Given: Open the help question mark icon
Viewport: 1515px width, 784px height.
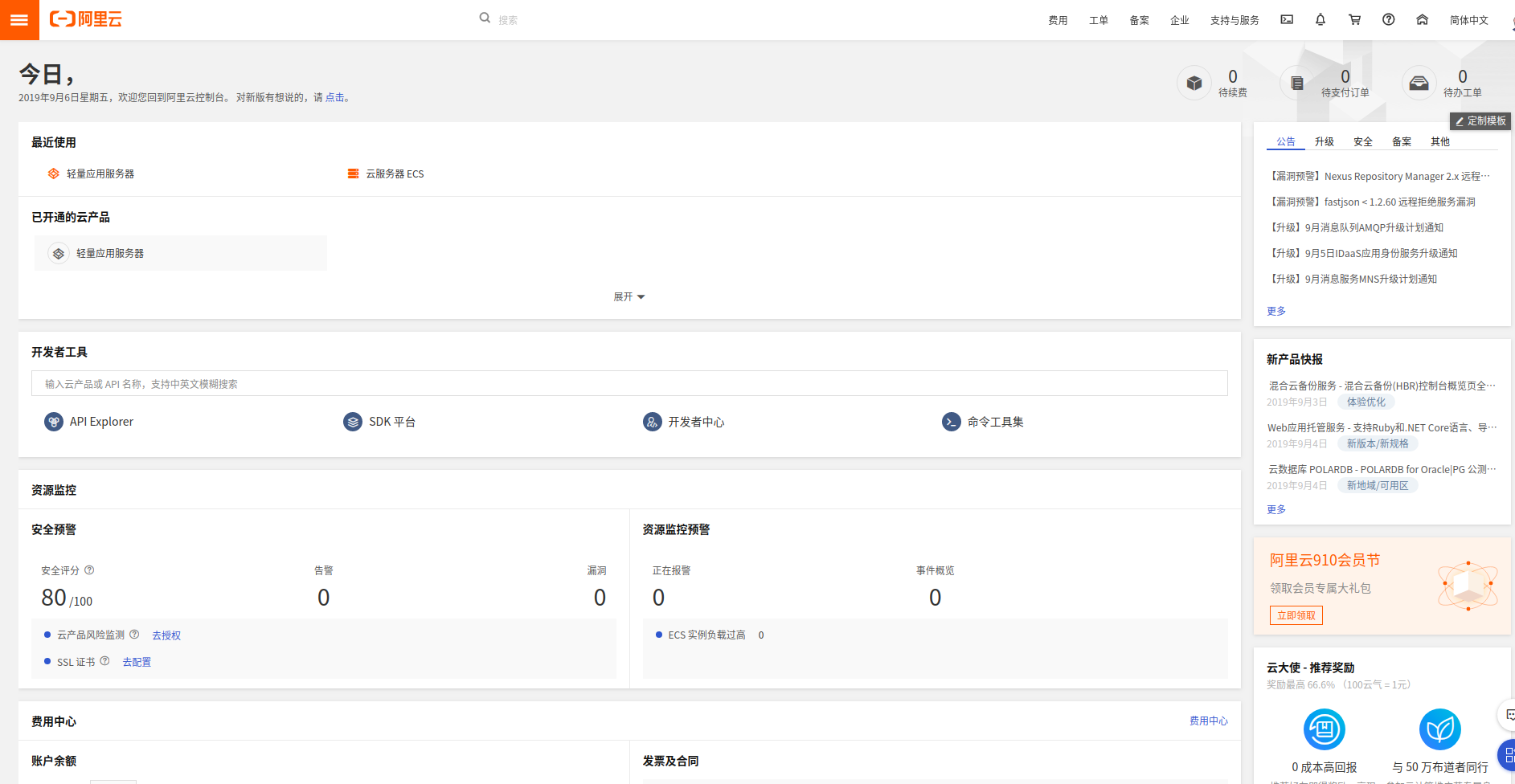Looking at the screenshot, I should (1388, 19).
